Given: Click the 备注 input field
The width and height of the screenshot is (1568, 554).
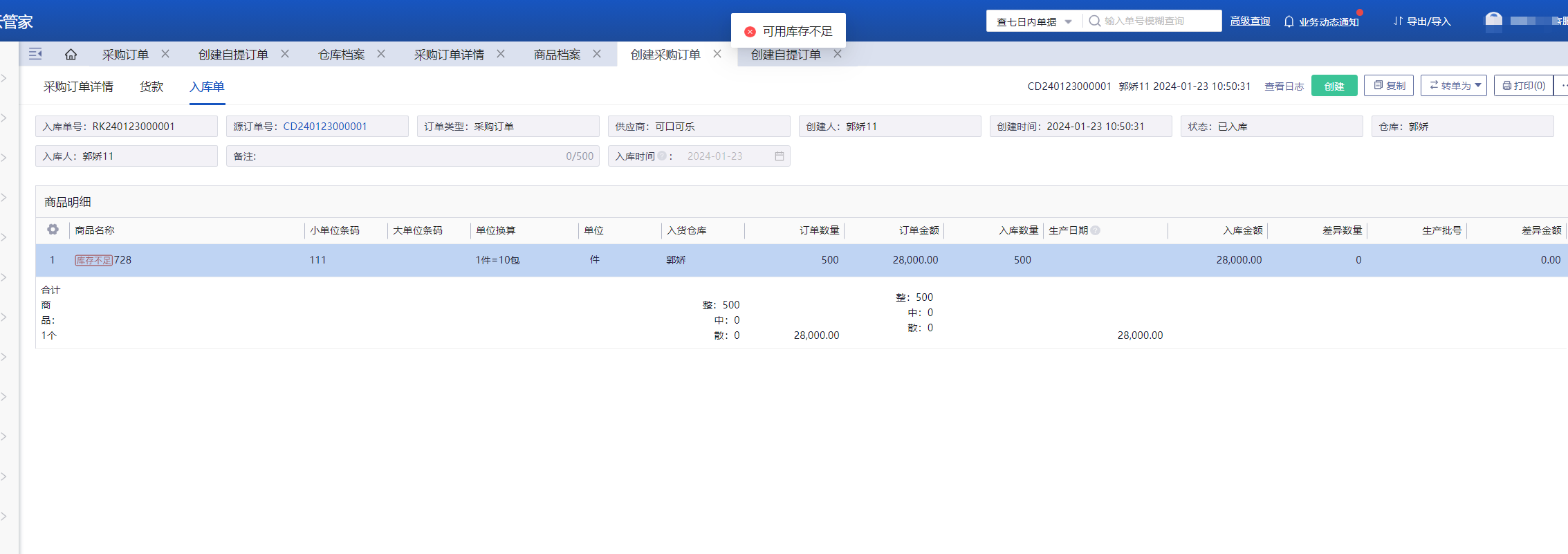Looking at the screenshot, I should (408, 156).
